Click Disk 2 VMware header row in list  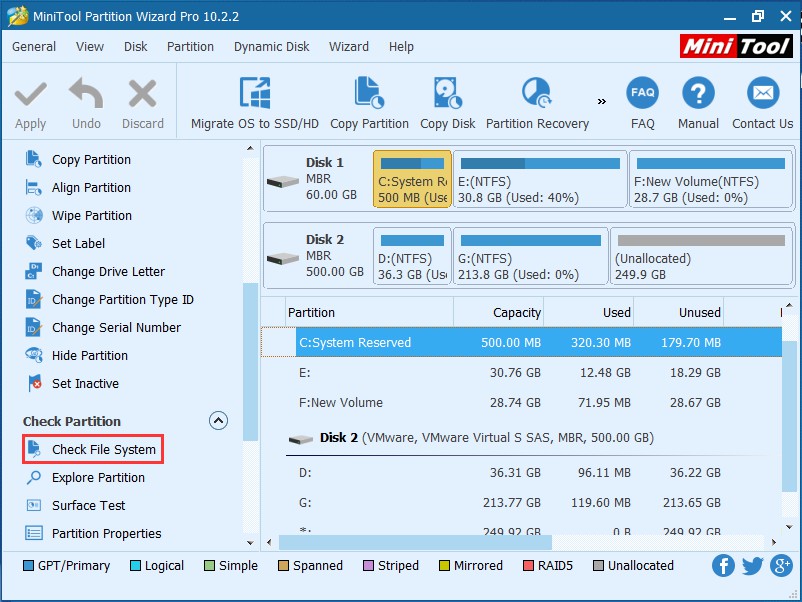(522, 438)
